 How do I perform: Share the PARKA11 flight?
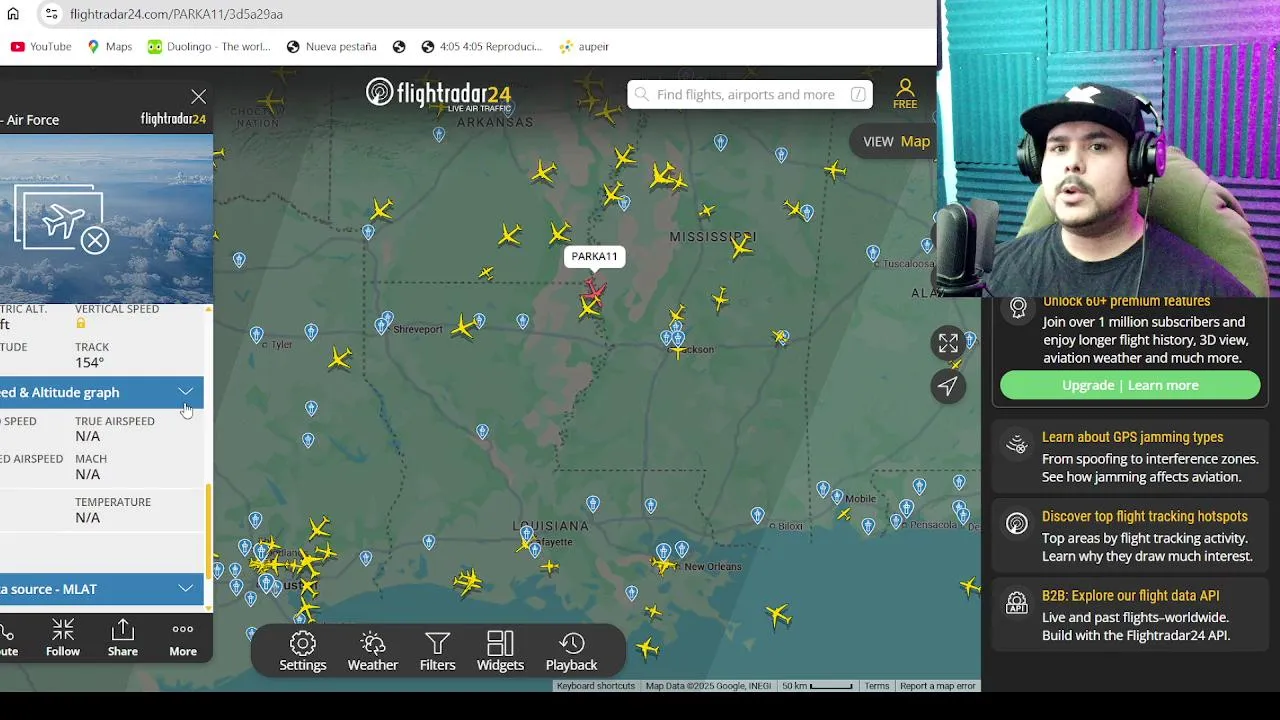click(x=123, y=638)
